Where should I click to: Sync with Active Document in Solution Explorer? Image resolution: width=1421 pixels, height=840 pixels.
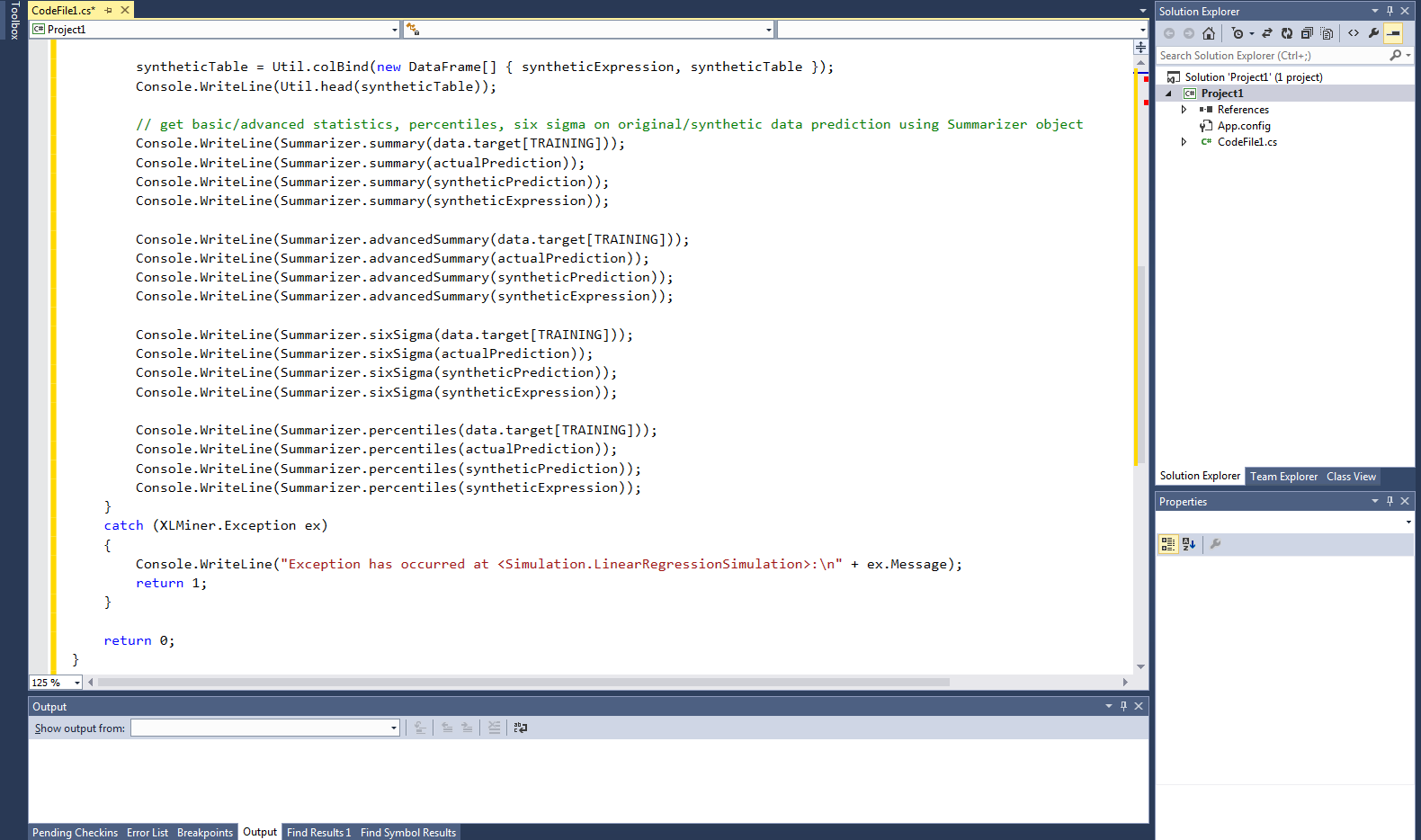click(x=1267, y=33)
